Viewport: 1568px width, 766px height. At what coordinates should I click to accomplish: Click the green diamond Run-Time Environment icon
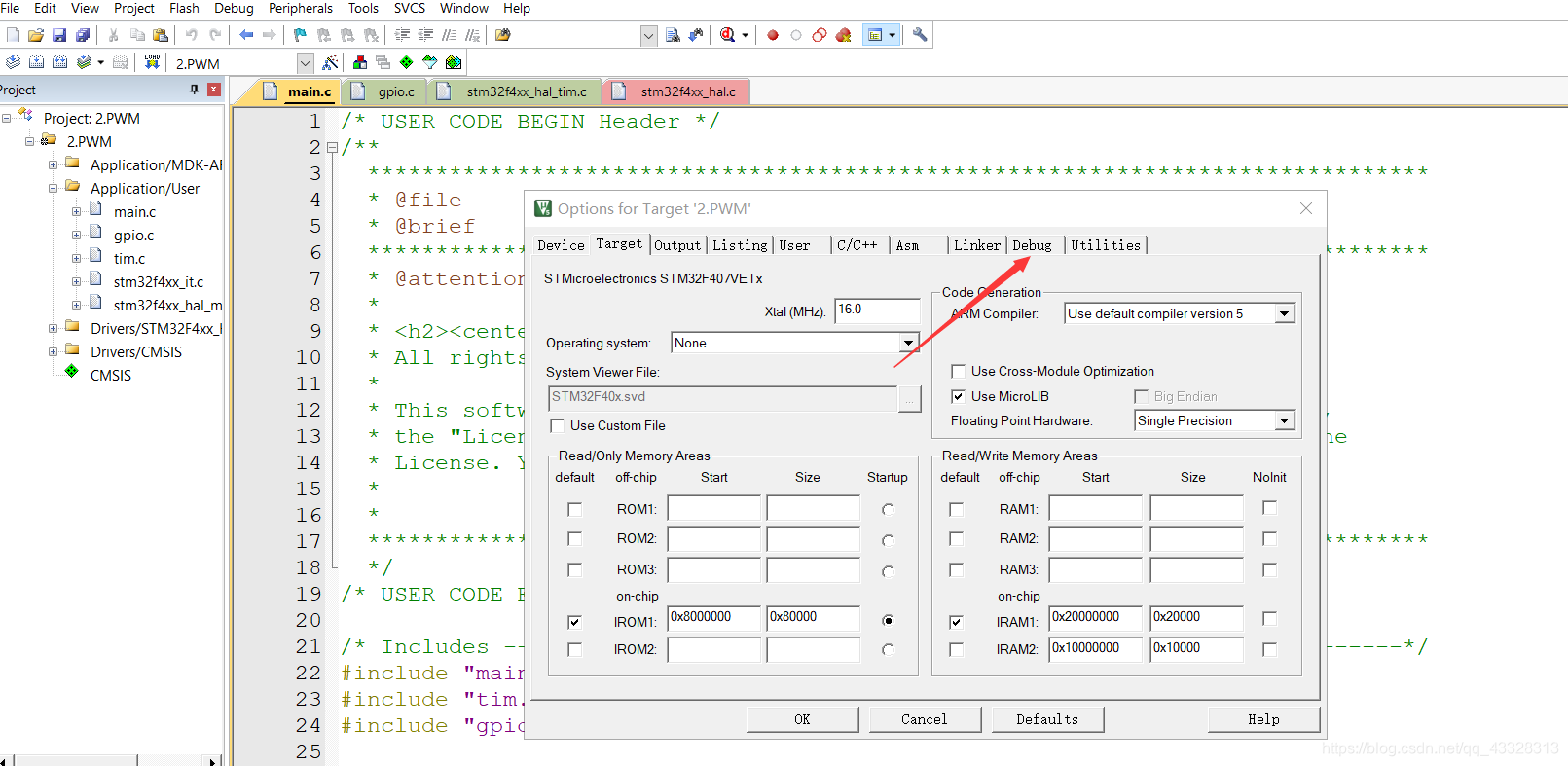[406, 62]
